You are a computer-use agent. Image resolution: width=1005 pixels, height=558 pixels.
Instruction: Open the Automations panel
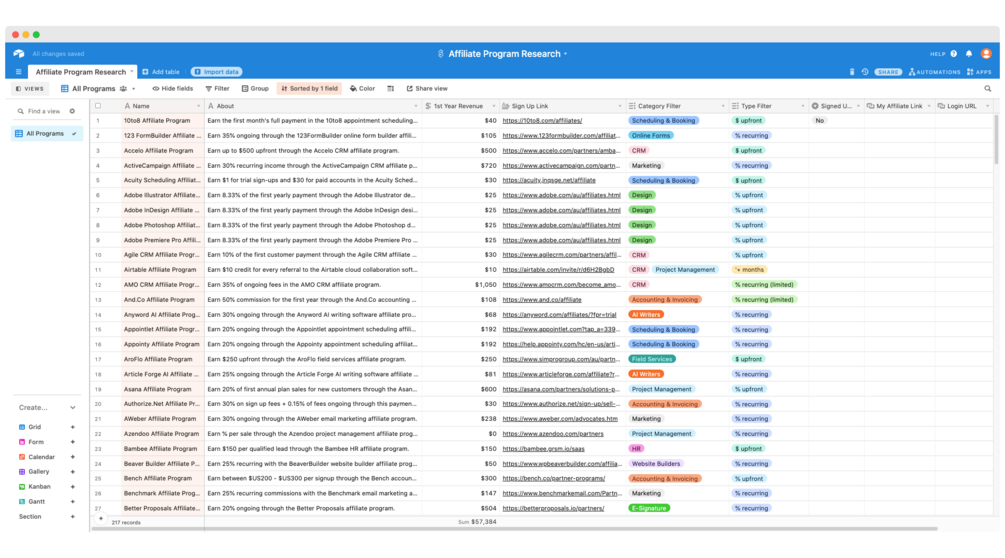click(x=934, y=72)
